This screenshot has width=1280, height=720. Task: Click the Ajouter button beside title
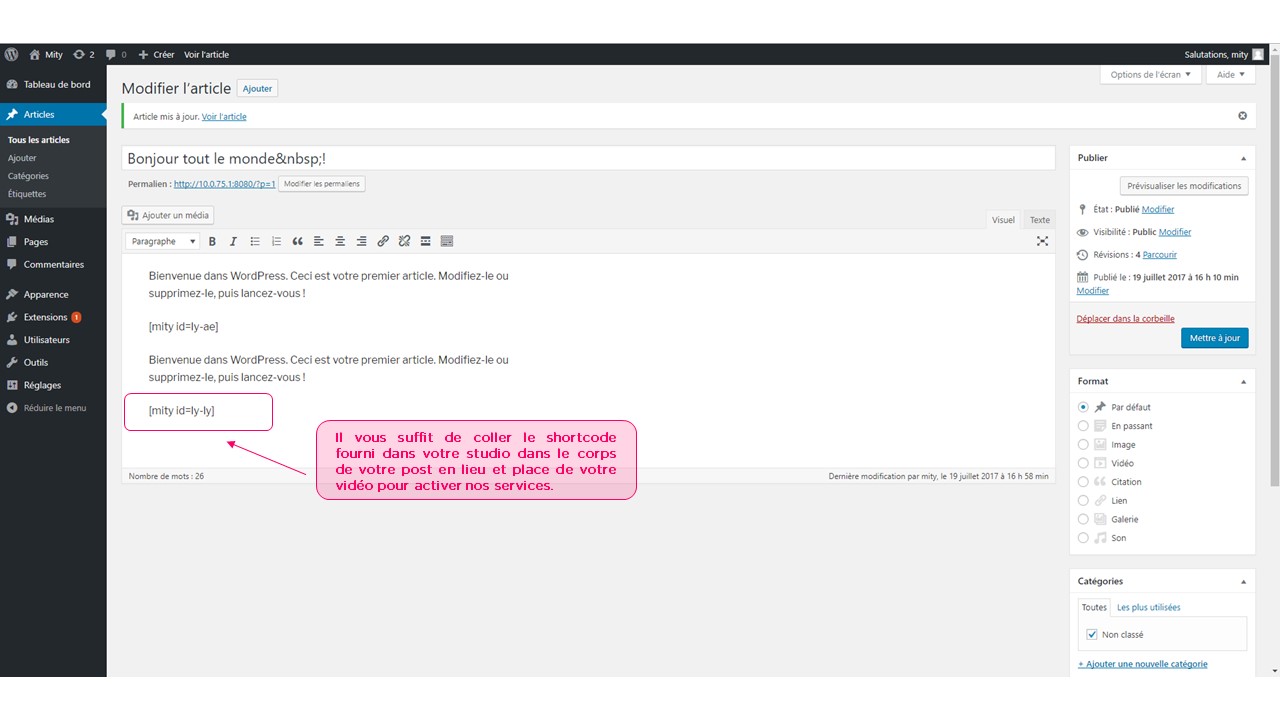[258, 89]
